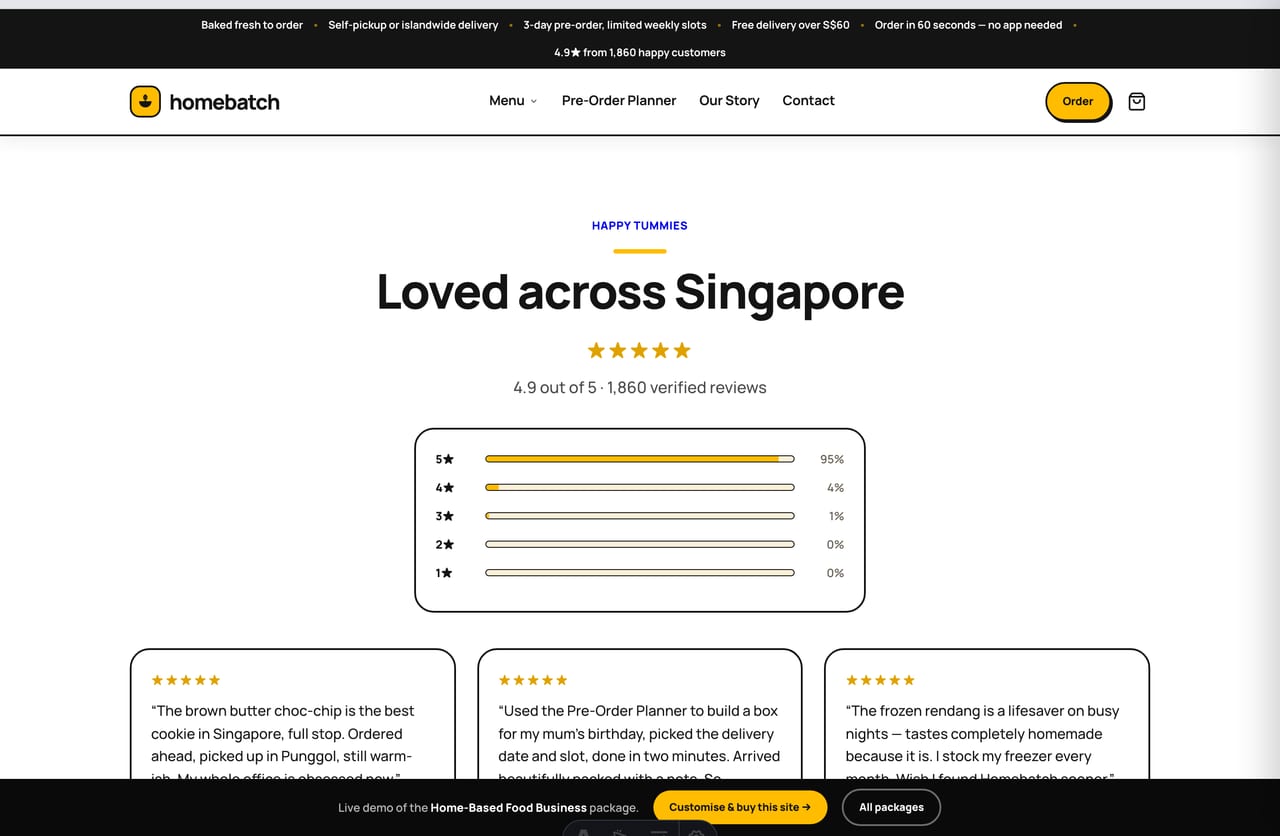1280x836 pixels.
Task: Click the homebatch smiley logo icon
Action: point(145,101)
